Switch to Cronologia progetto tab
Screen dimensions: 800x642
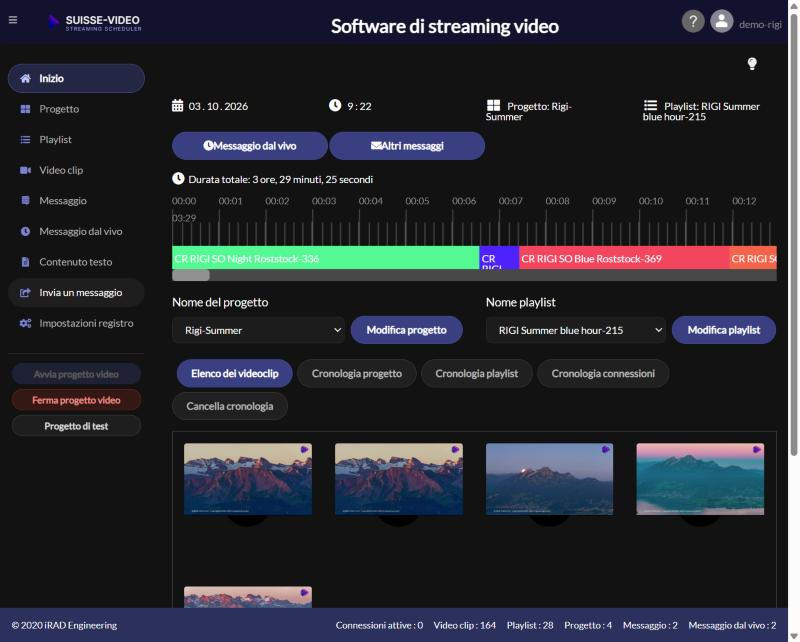tap(357, 374)
